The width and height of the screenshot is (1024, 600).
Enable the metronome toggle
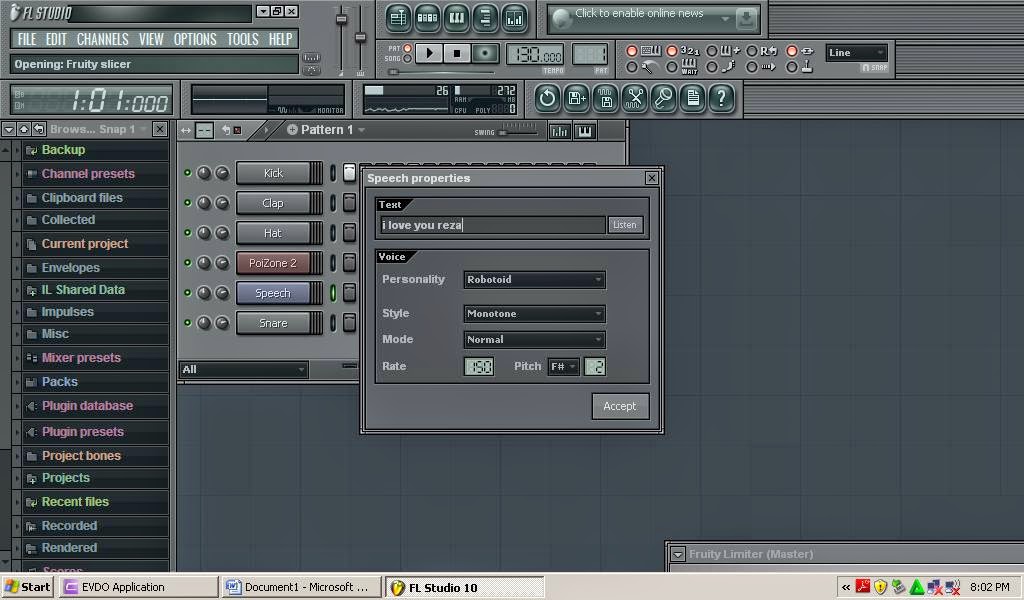click(632, 67)
